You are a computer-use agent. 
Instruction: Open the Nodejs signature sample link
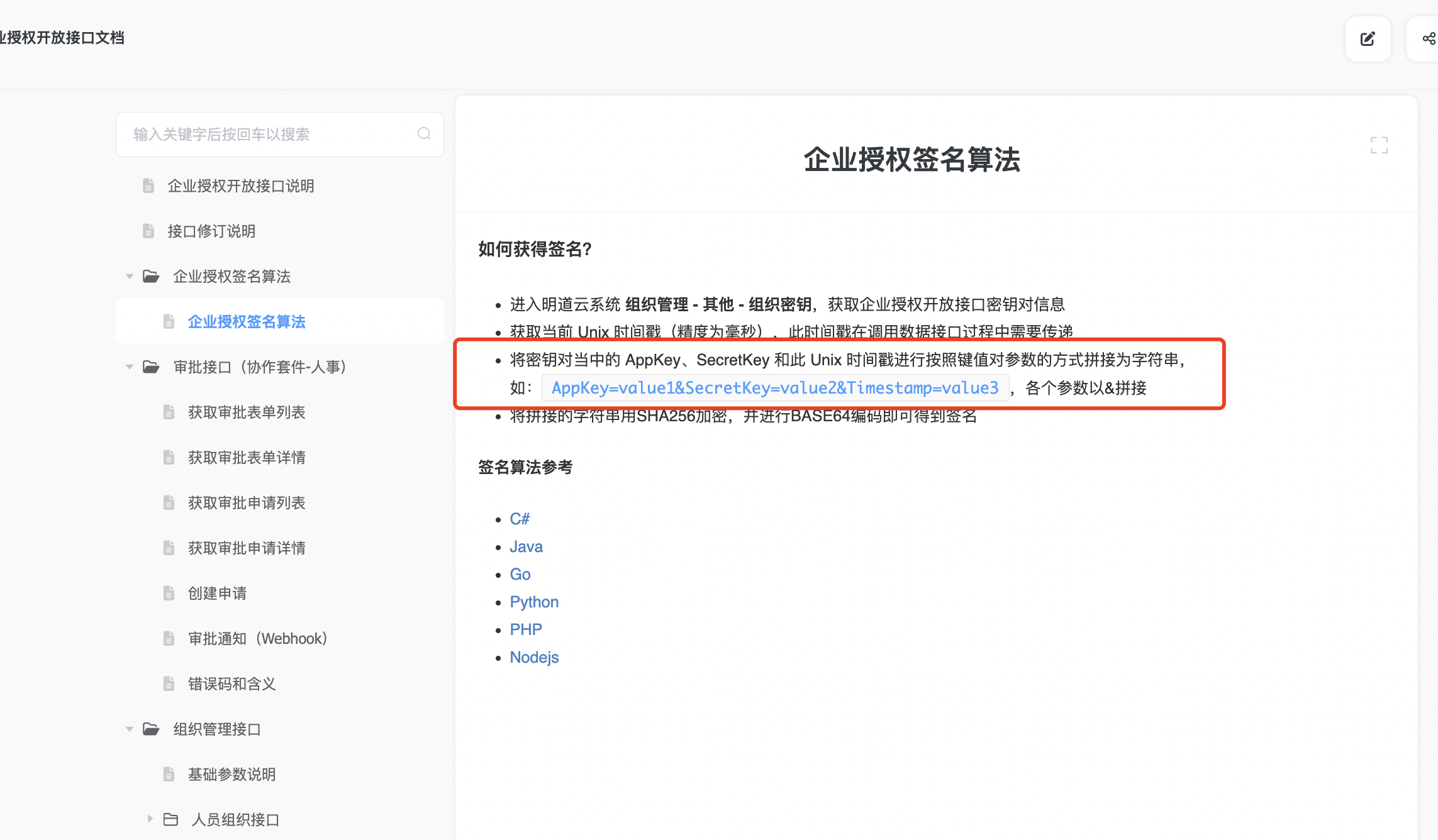tap(534, 658)
